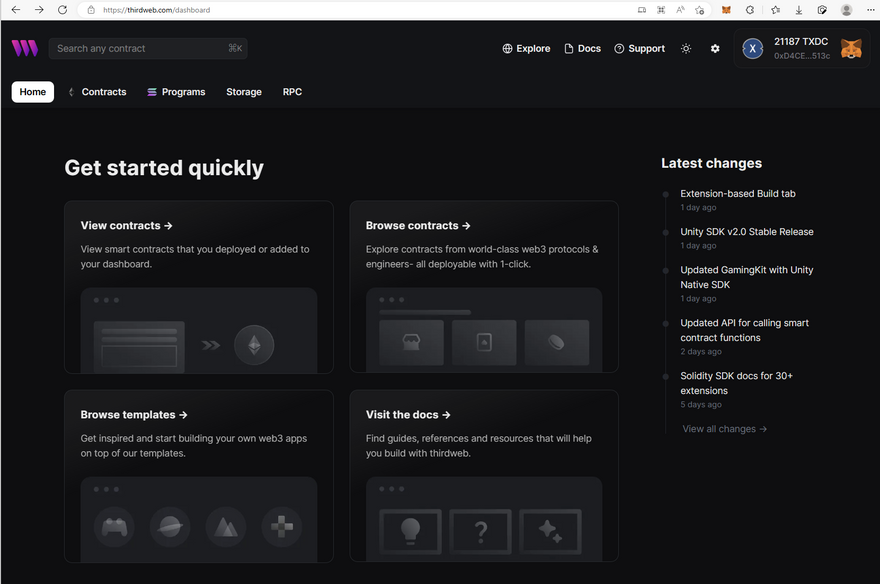
Task: Switch to the Storage tab
Action: [244, 92]
